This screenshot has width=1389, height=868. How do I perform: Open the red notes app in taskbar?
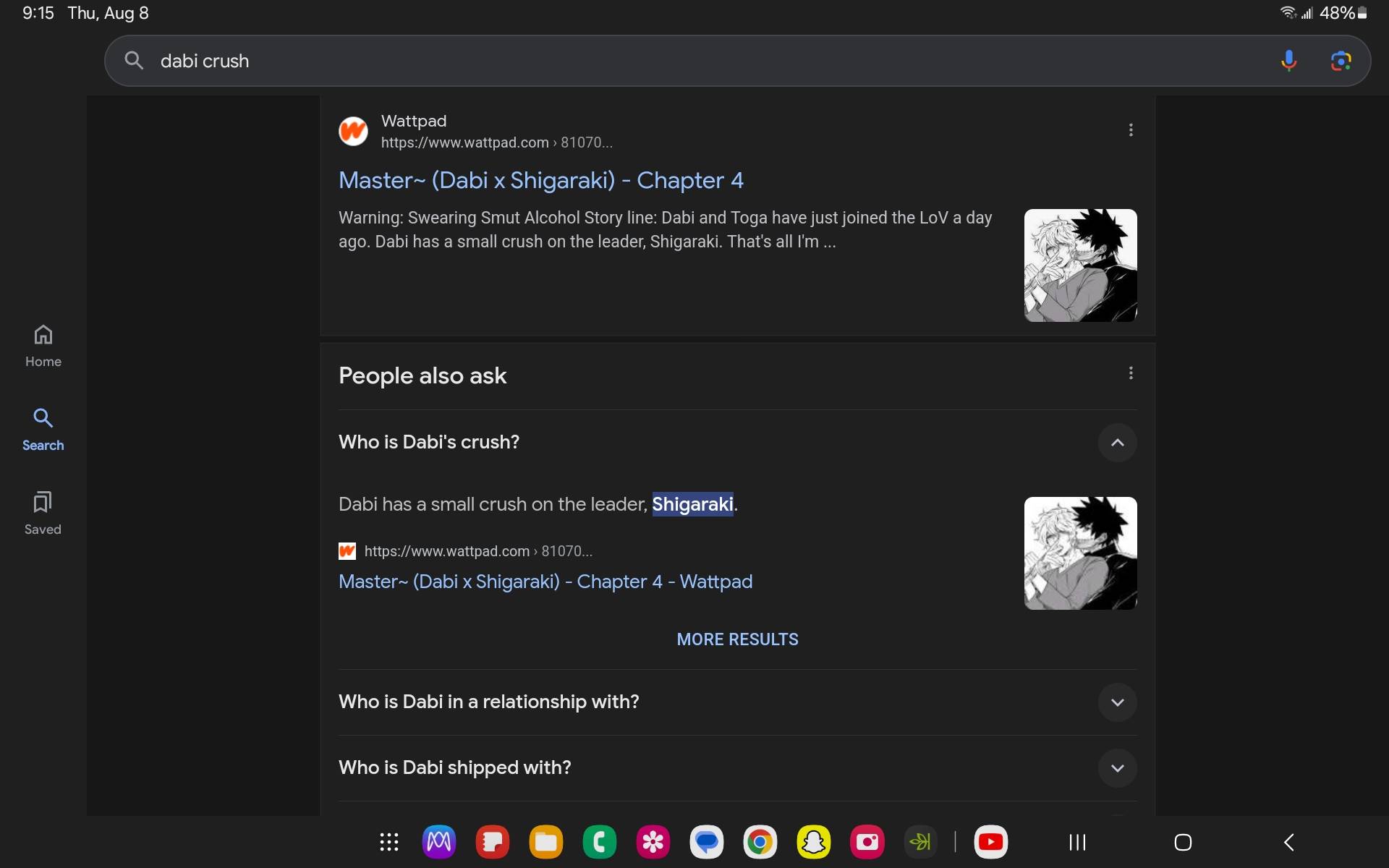coord(493,842)
